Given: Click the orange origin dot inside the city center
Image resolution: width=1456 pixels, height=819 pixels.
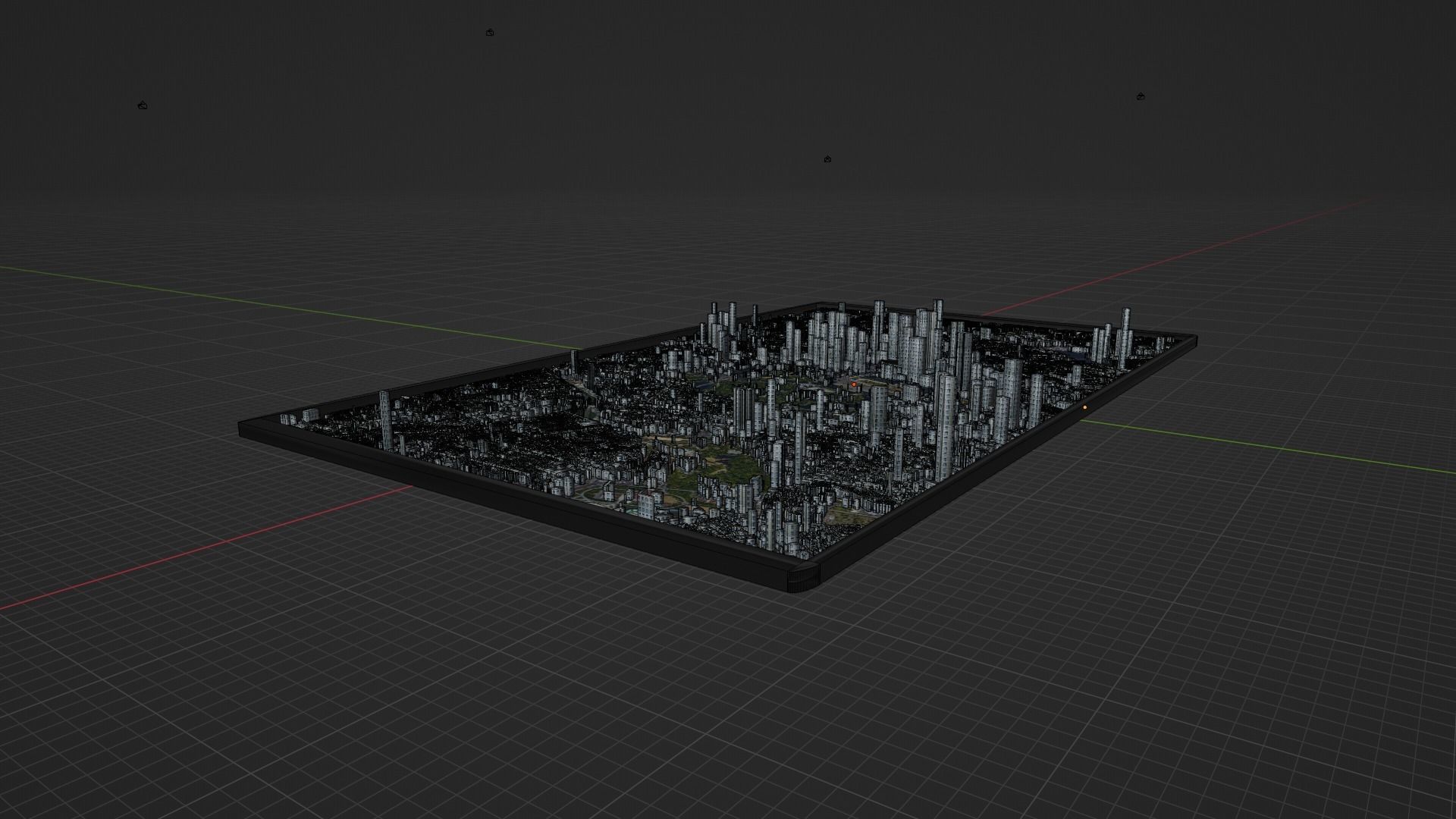Looking at the screenshot, I should coord(853,384).
